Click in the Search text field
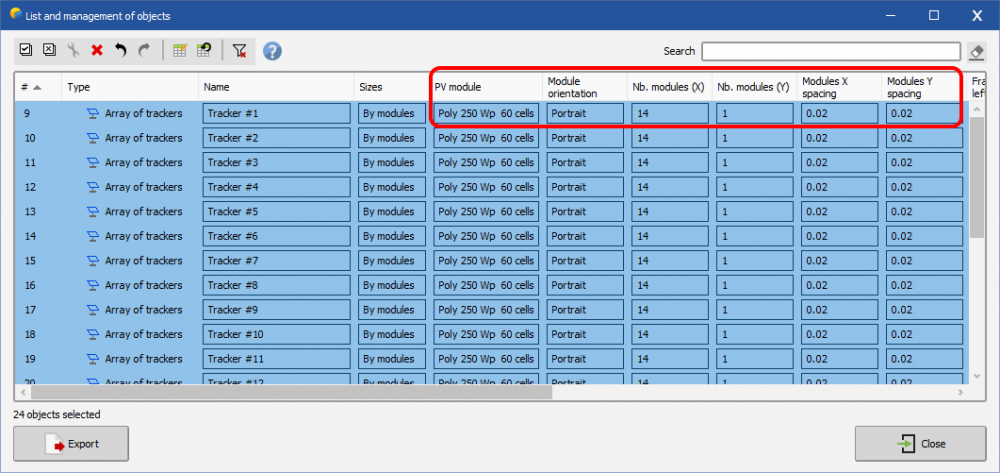1000x473 pixels. point(830,51)
